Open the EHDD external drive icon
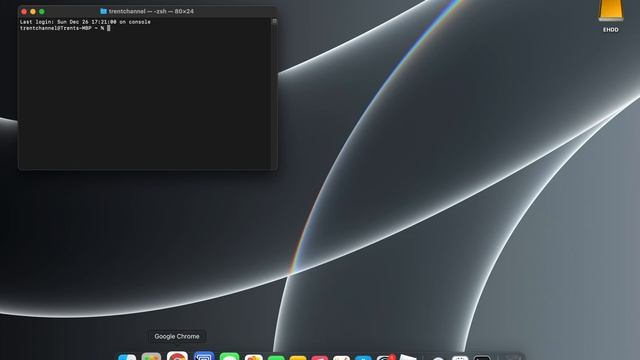640x360 pixels. pyautogui.click(x=611, y=10)
